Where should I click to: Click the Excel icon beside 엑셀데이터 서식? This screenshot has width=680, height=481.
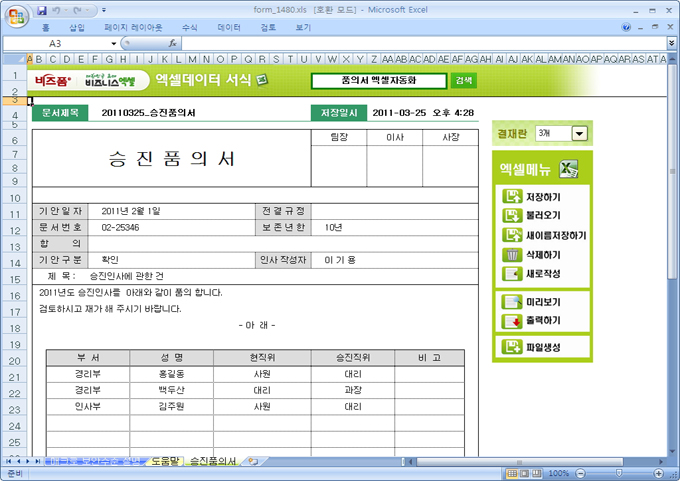coord(262,80)
